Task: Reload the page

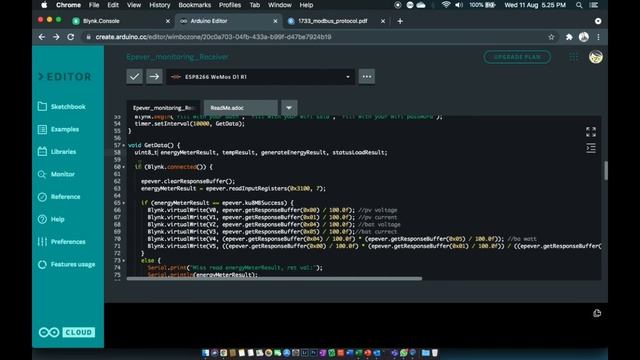Action: tap(71, 37)
